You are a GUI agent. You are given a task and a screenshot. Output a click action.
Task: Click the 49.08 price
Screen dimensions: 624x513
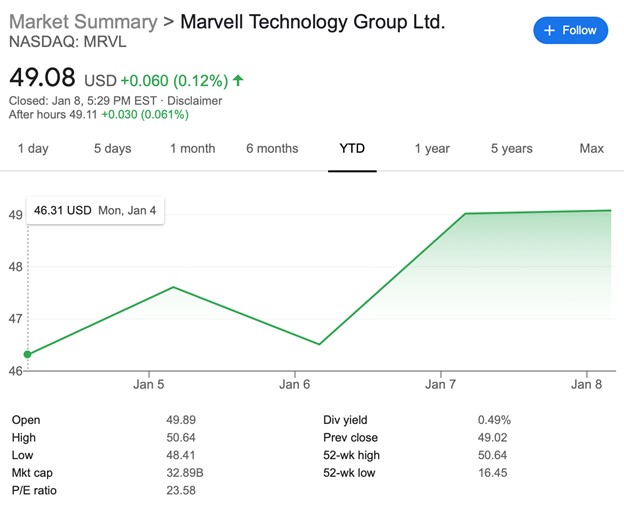coord(43,78)
